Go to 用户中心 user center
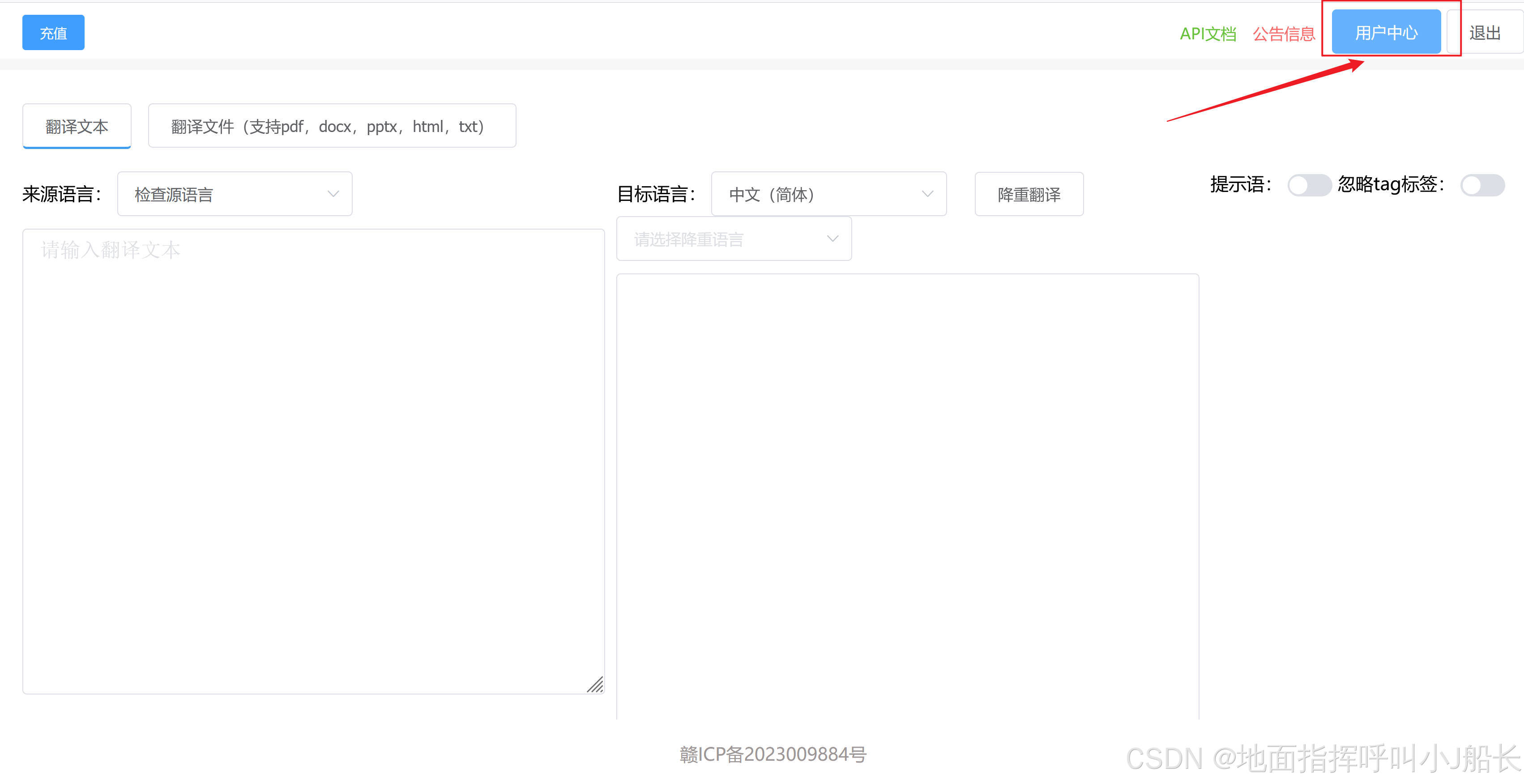 1386,33
